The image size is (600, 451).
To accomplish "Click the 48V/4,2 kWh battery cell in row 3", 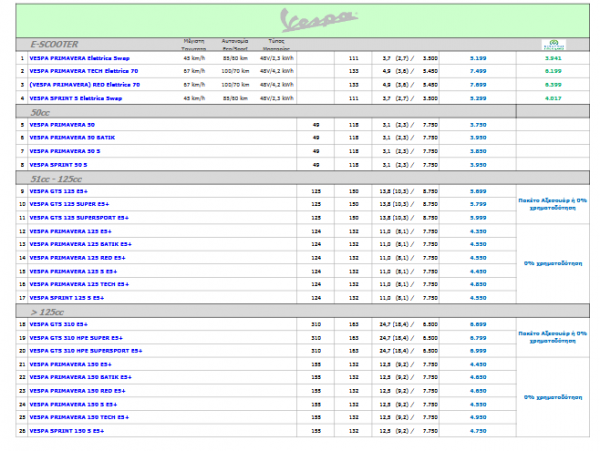I will point(277,85).
